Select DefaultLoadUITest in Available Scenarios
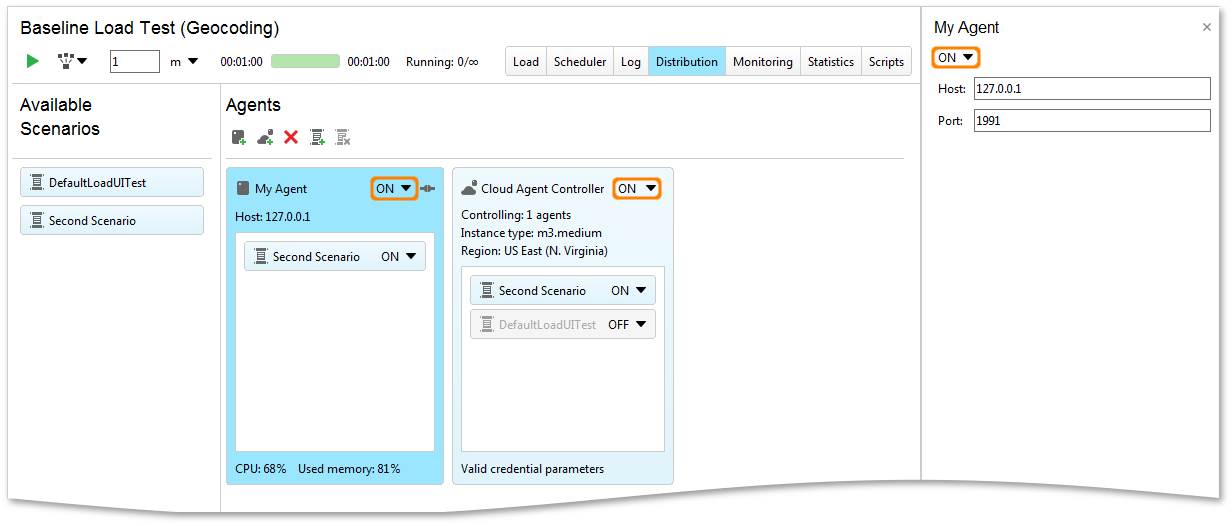This screenshot has width=1232, height=526. coord(112,182)
